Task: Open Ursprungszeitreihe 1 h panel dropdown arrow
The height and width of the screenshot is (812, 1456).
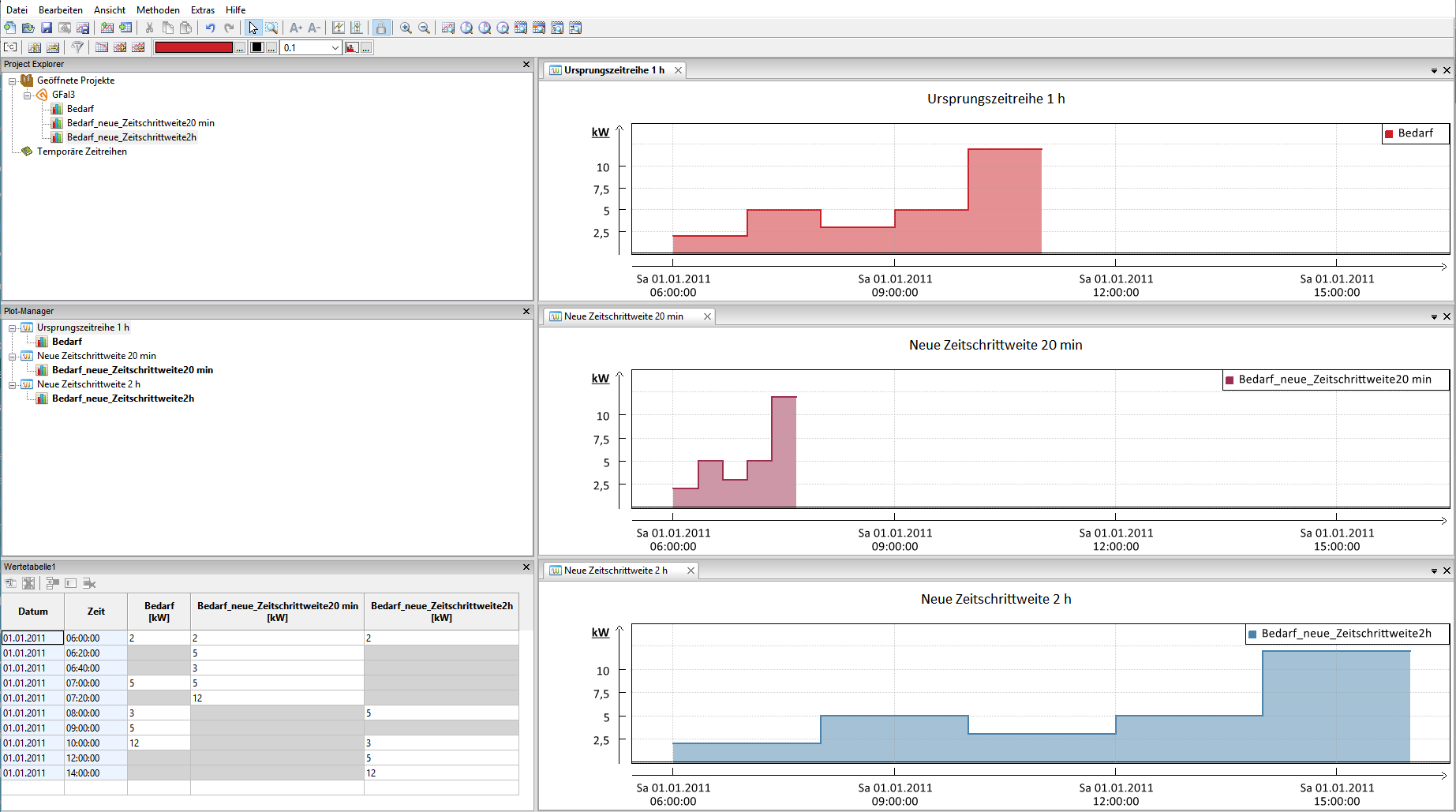Action: 1434,71
